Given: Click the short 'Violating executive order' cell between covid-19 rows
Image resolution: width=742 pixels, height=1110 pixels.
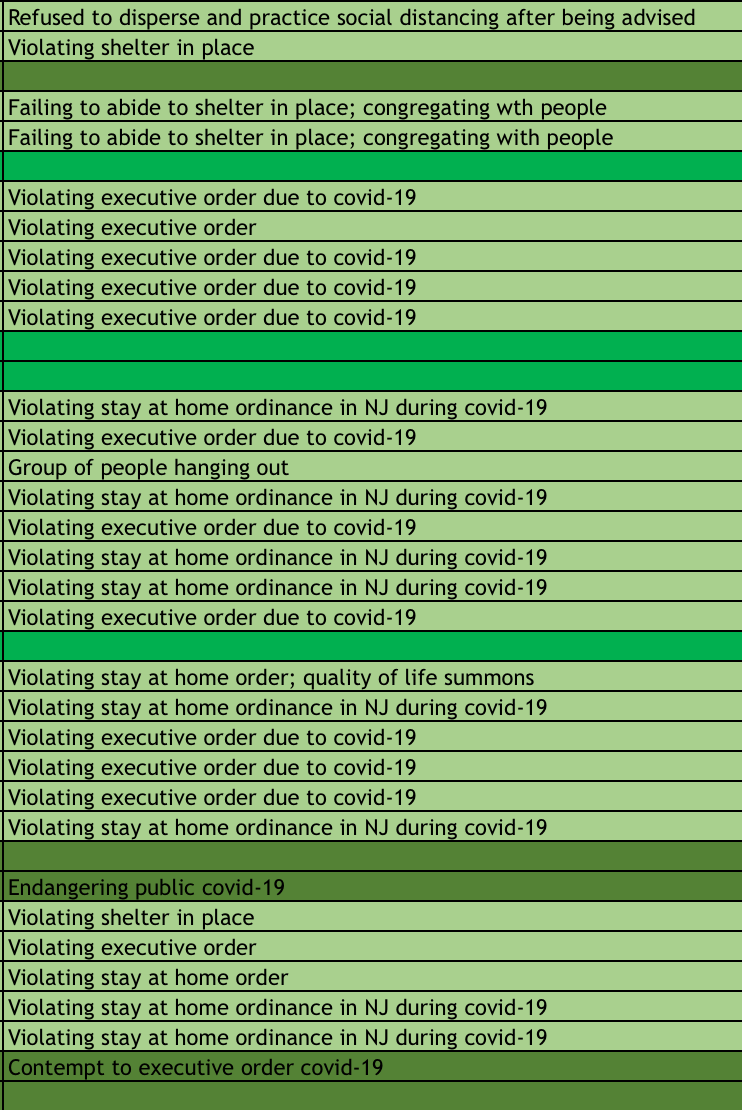Looking at the screenshot, I should [x=372, y=227].
